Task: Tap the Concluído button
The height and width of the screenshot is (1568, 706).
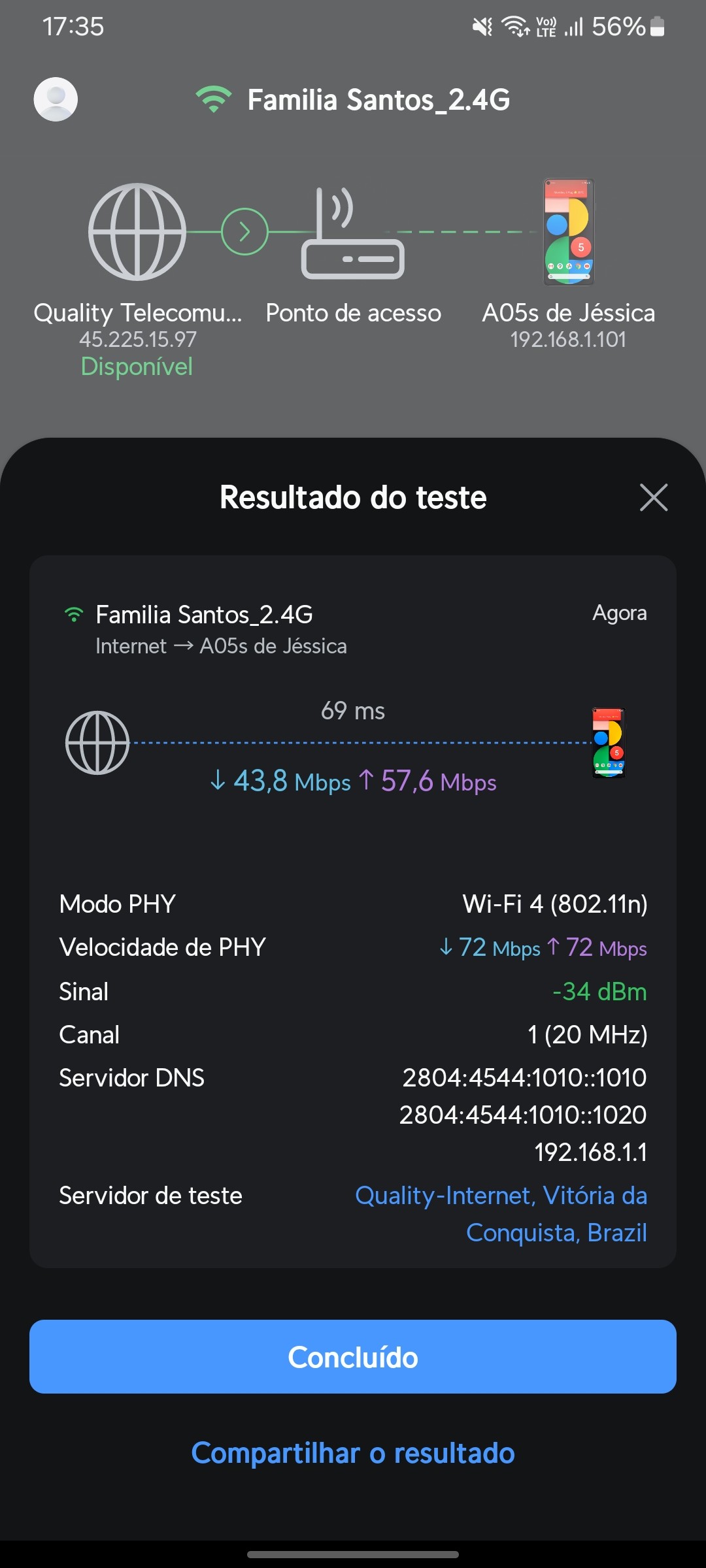Action: [x=353, y=1356]
